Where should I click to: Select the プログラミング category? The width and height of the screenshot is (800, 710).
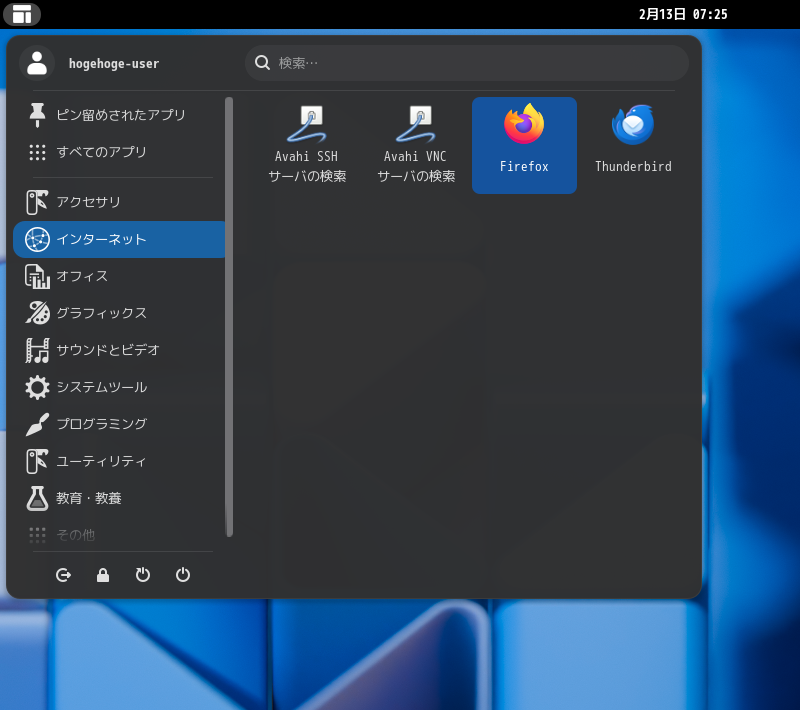click(119, 424)
